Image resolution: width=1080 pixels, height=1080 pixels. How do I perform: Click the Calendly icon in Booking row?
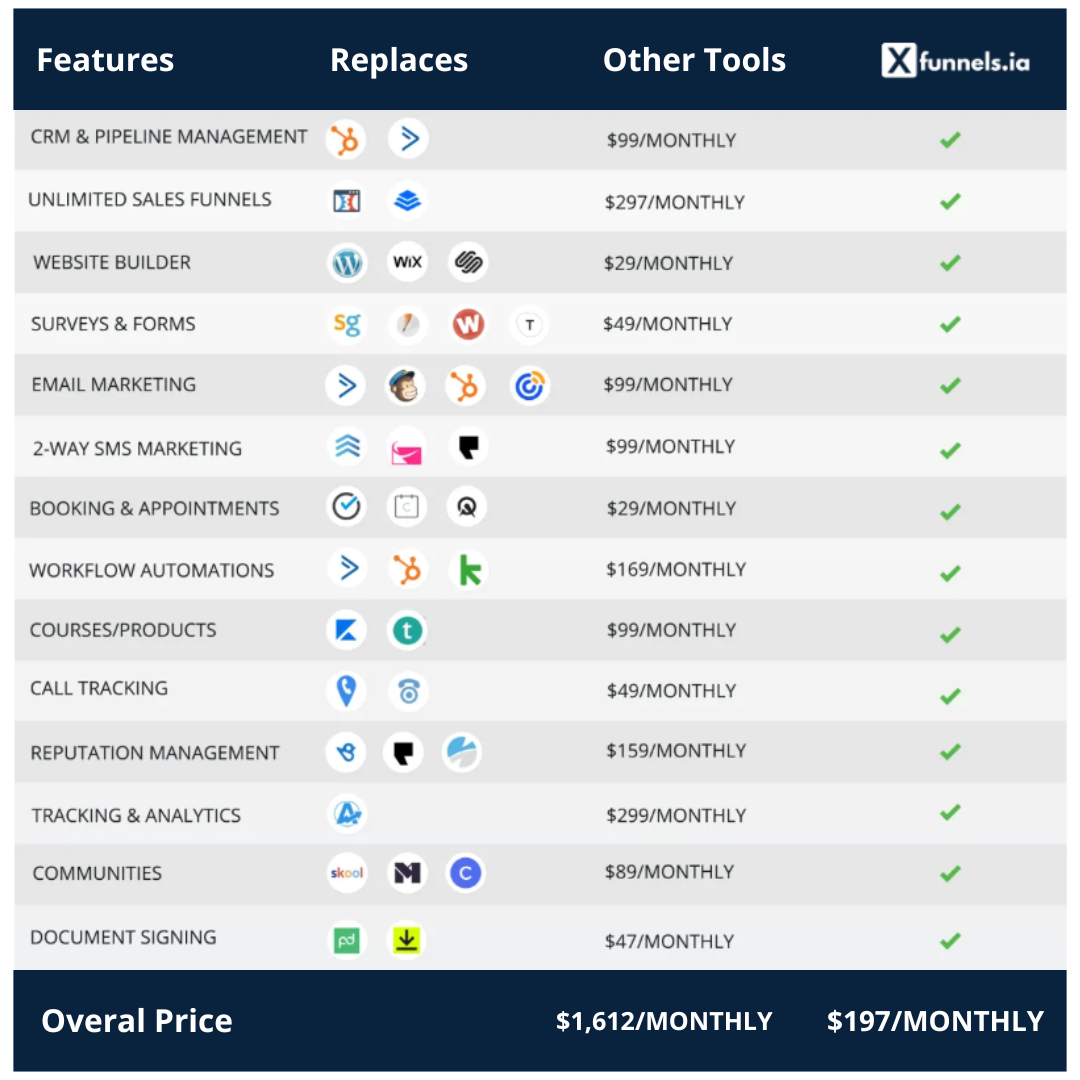pos(347,507)
